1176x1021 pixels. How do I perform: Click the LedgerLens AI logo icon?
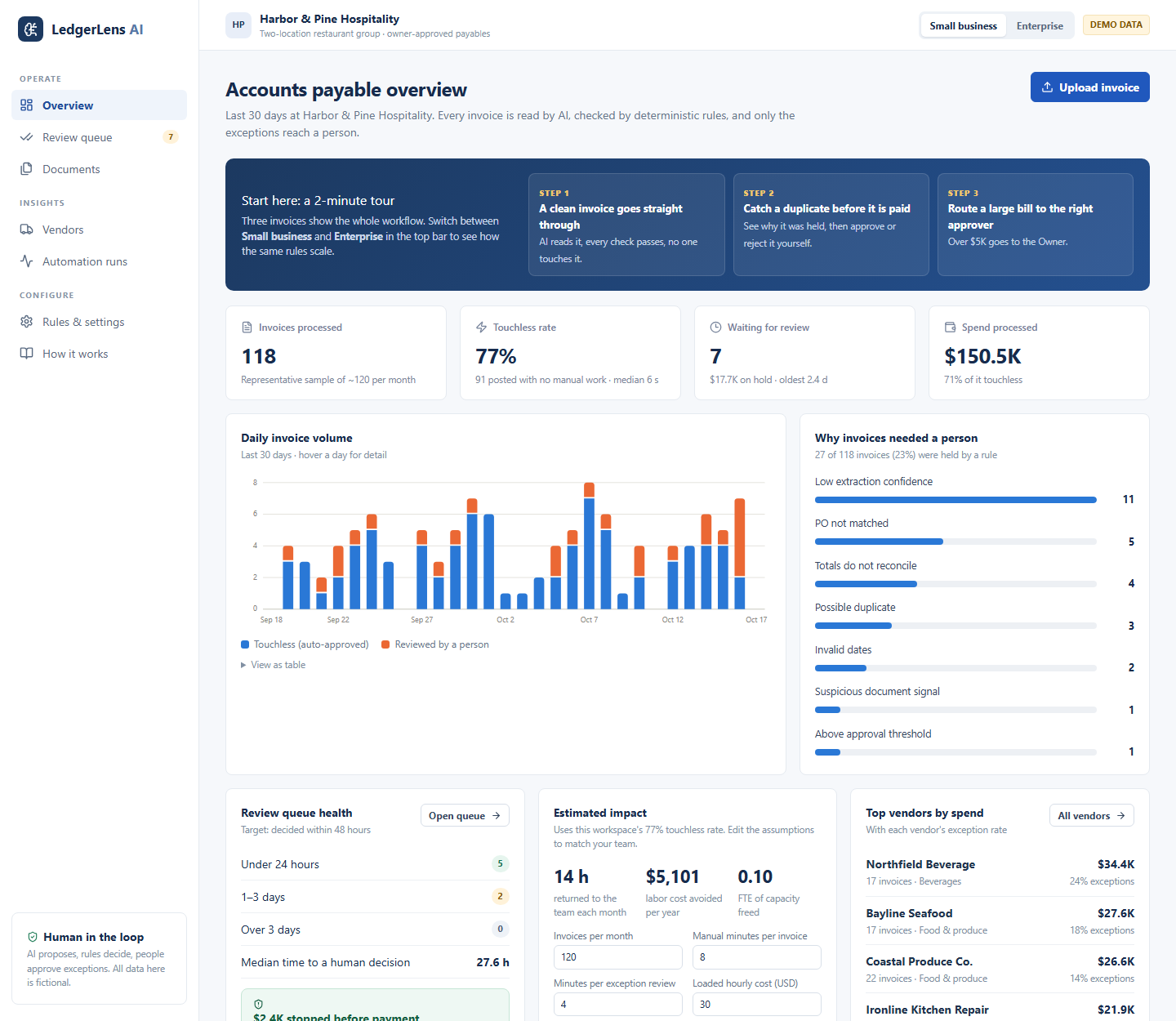(x=31, y=29)
